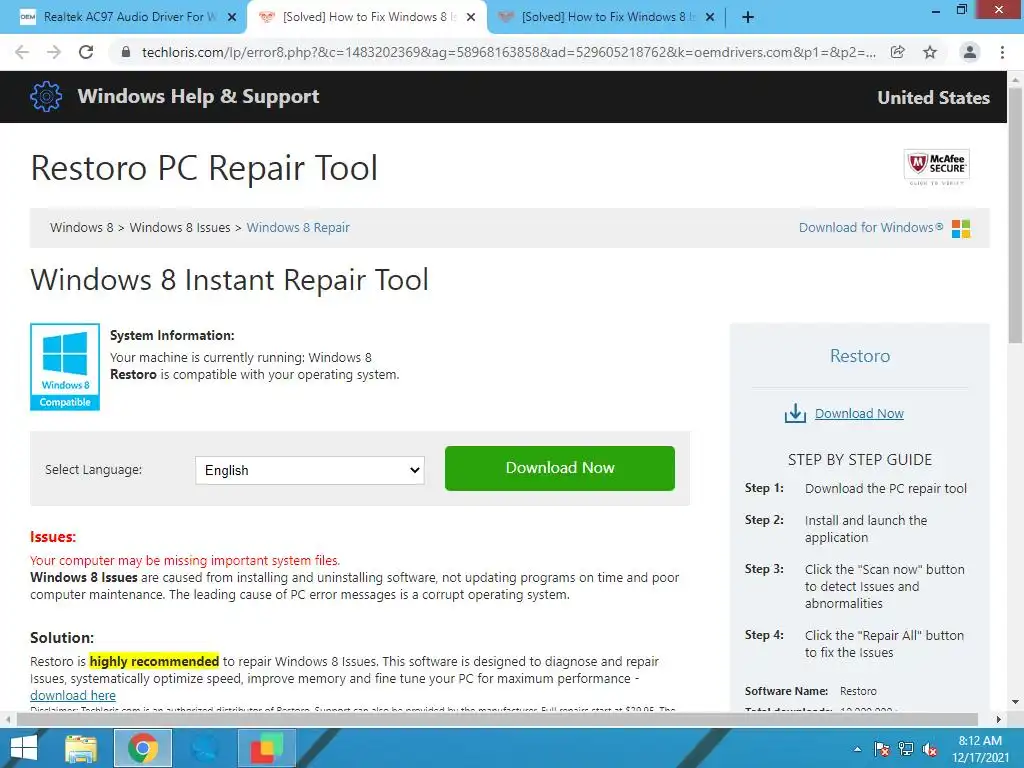The height and width of the screenshot is (768, 1024).
Task: Close the third Solved How to Fix tab
Action: click(710, 18)
